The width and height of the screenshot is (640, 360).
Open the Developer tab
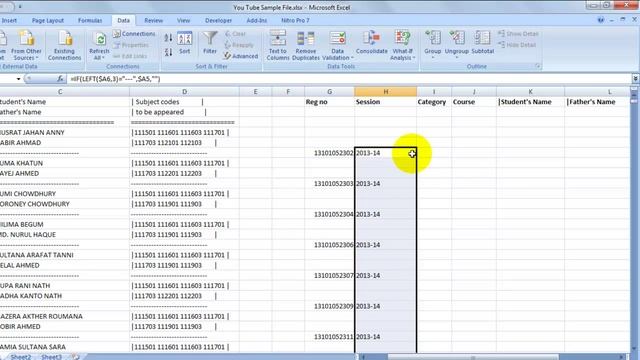218,20
